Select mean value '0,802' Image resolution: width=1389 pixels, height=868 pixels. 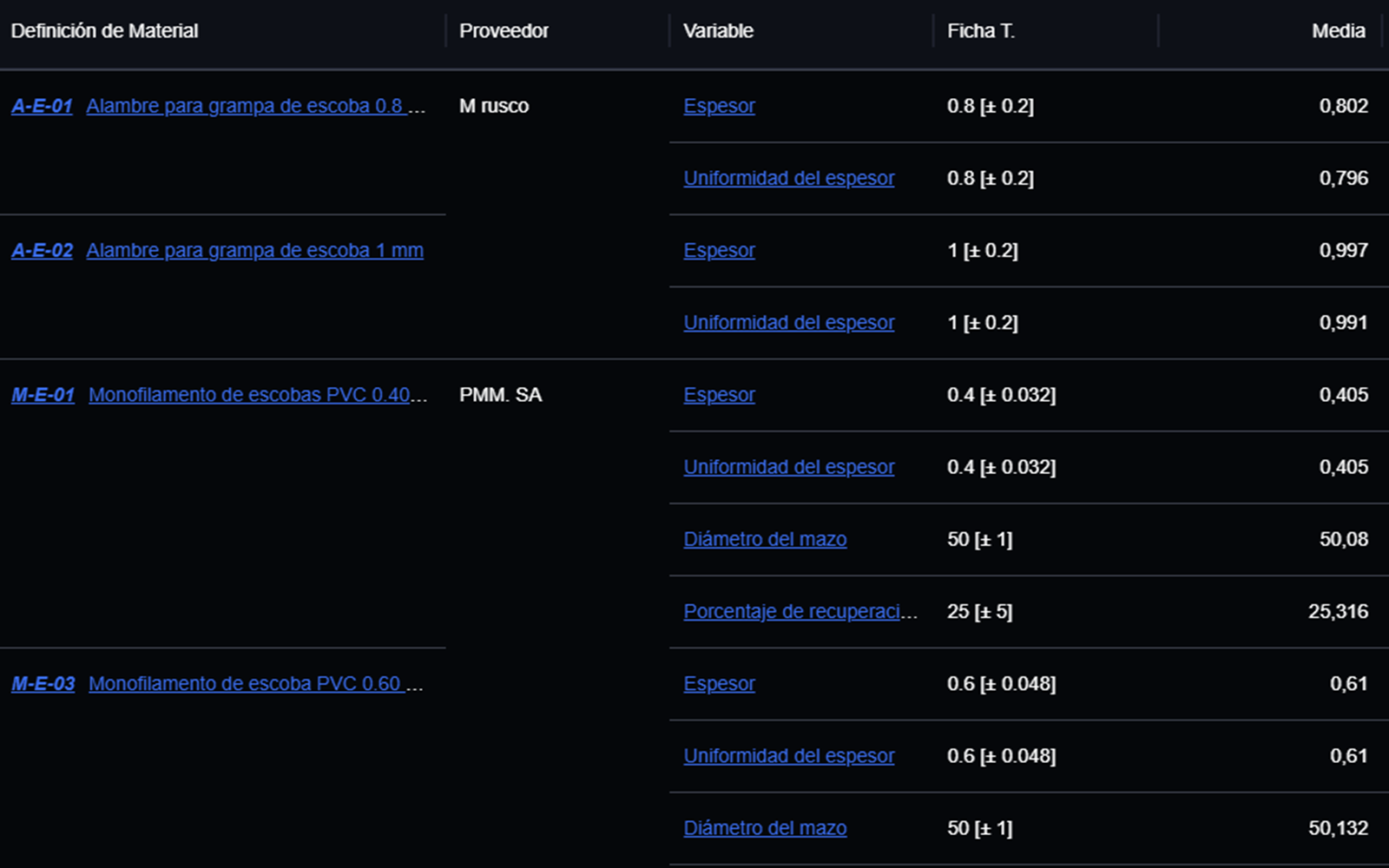click(x=1344, y=106)
